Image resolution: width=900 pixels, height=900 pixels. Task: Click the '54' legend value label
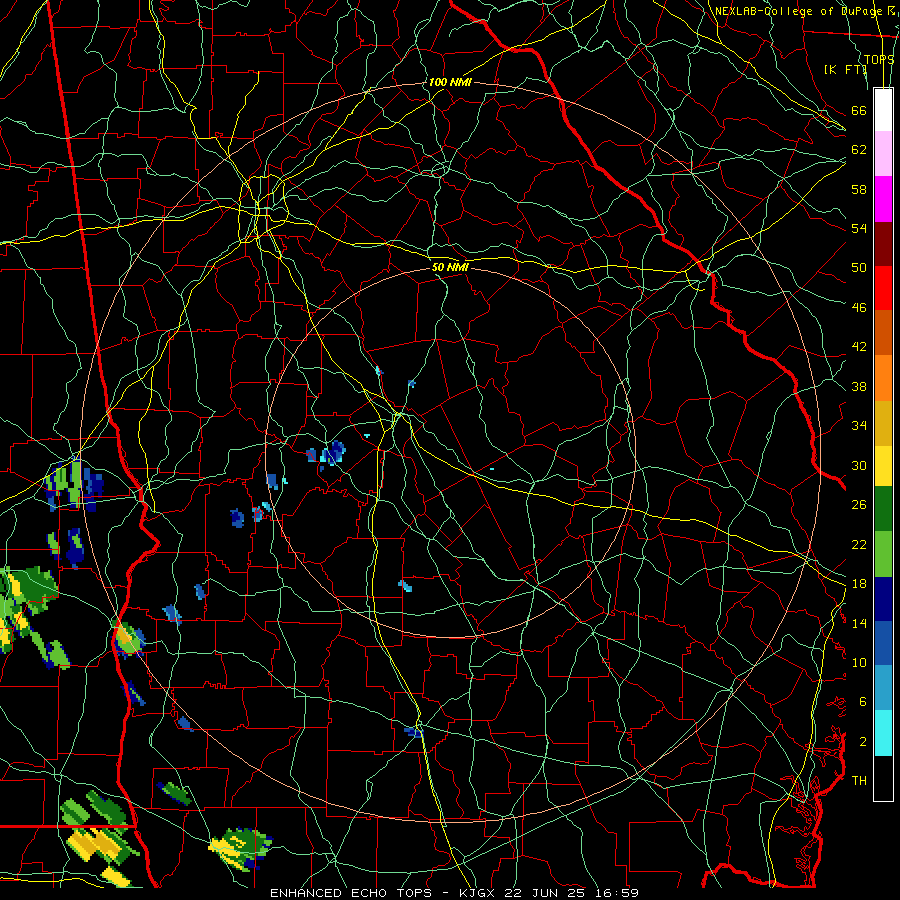click(859, 228)
